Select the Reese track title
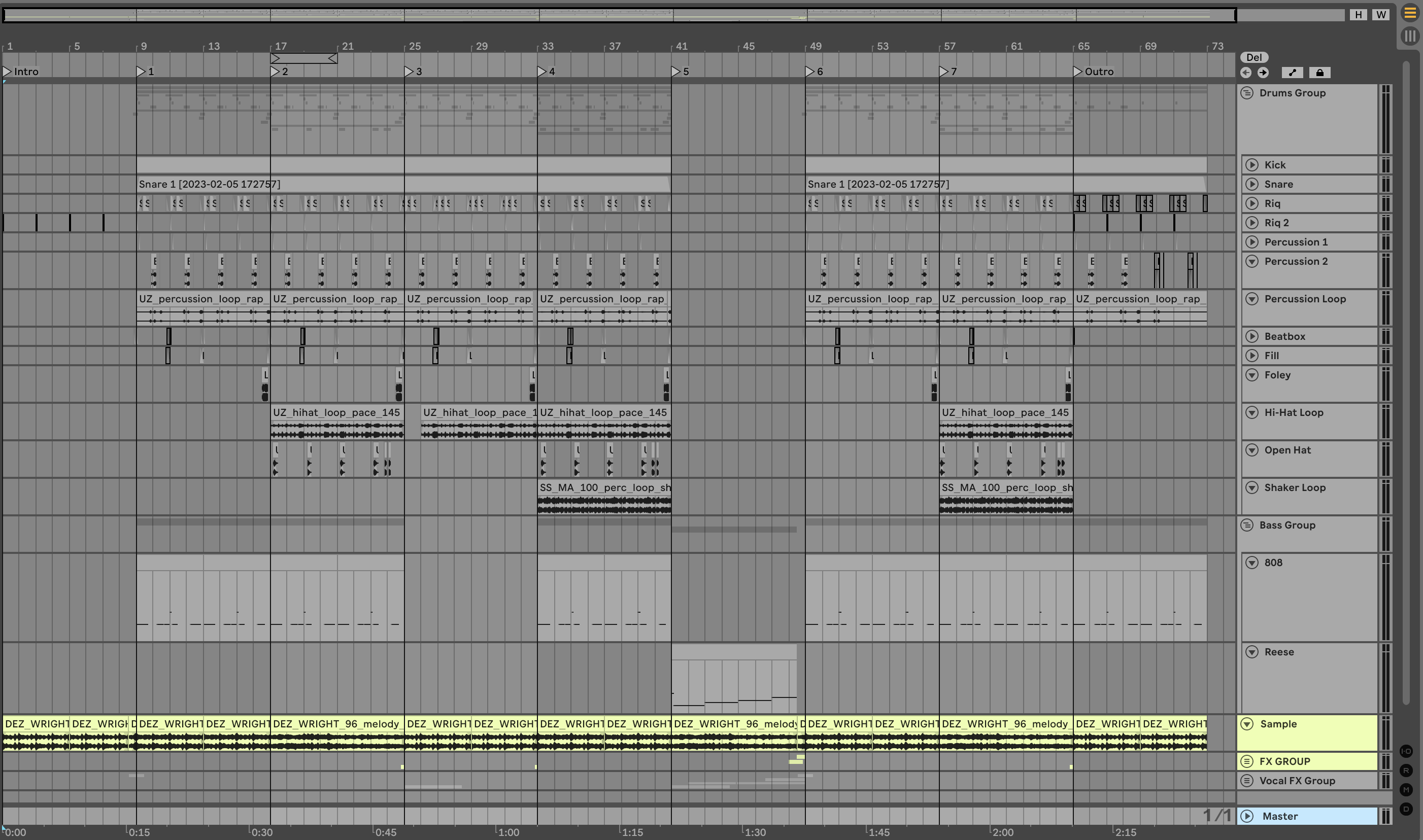Image resolution: width=1423 pixels, height=840 pixels. 1279,652
